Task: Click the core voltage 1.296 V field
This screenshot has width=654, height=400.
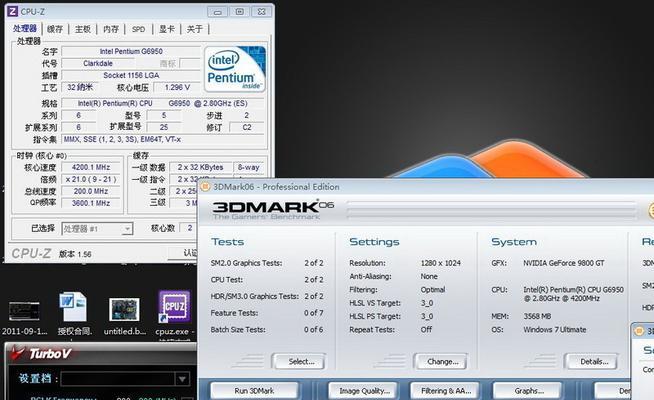Action: point(177,87)
